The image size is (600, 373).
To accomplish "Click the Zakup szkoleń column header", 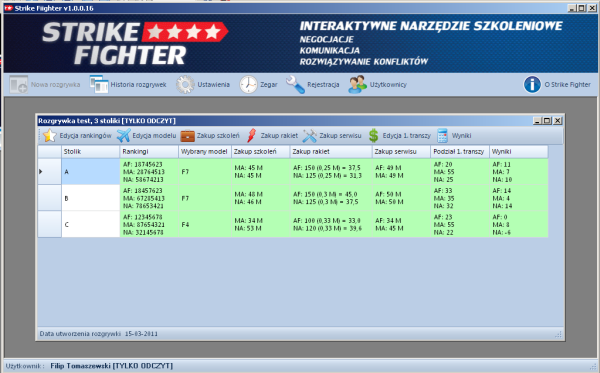I will point(261,151).
